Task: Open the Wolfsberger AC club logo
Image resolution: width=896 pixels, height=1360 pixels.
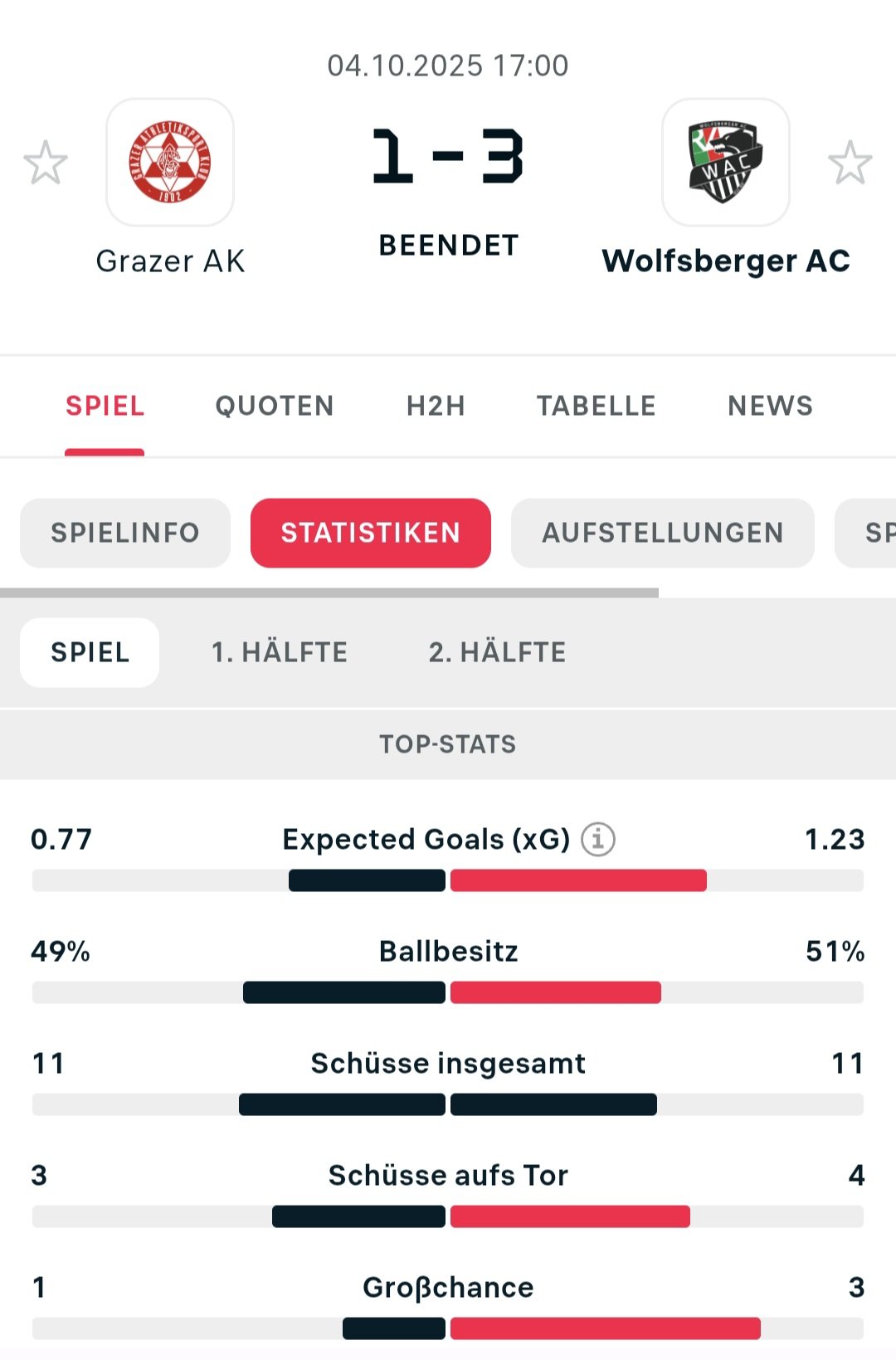Action: (x=725, y=163)
